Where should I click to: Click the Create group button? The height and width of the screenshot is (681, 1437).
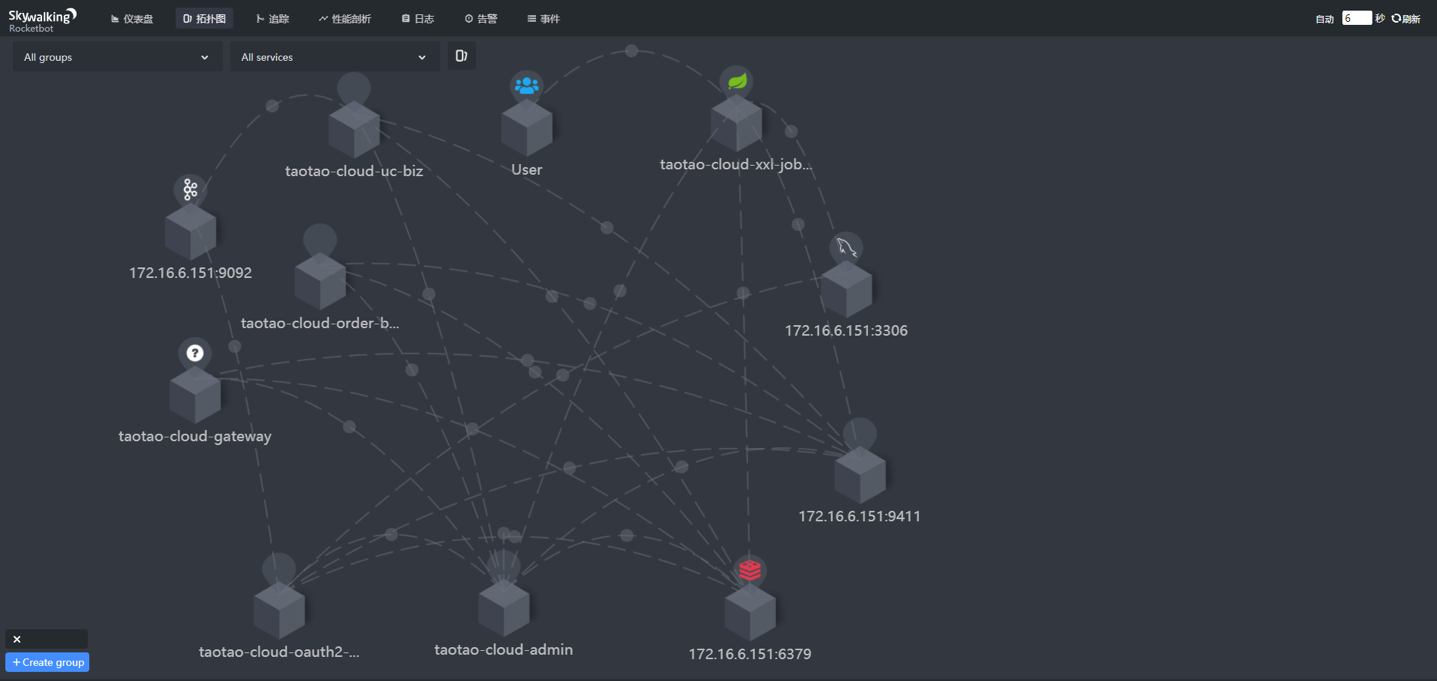(x=47, y=662)
